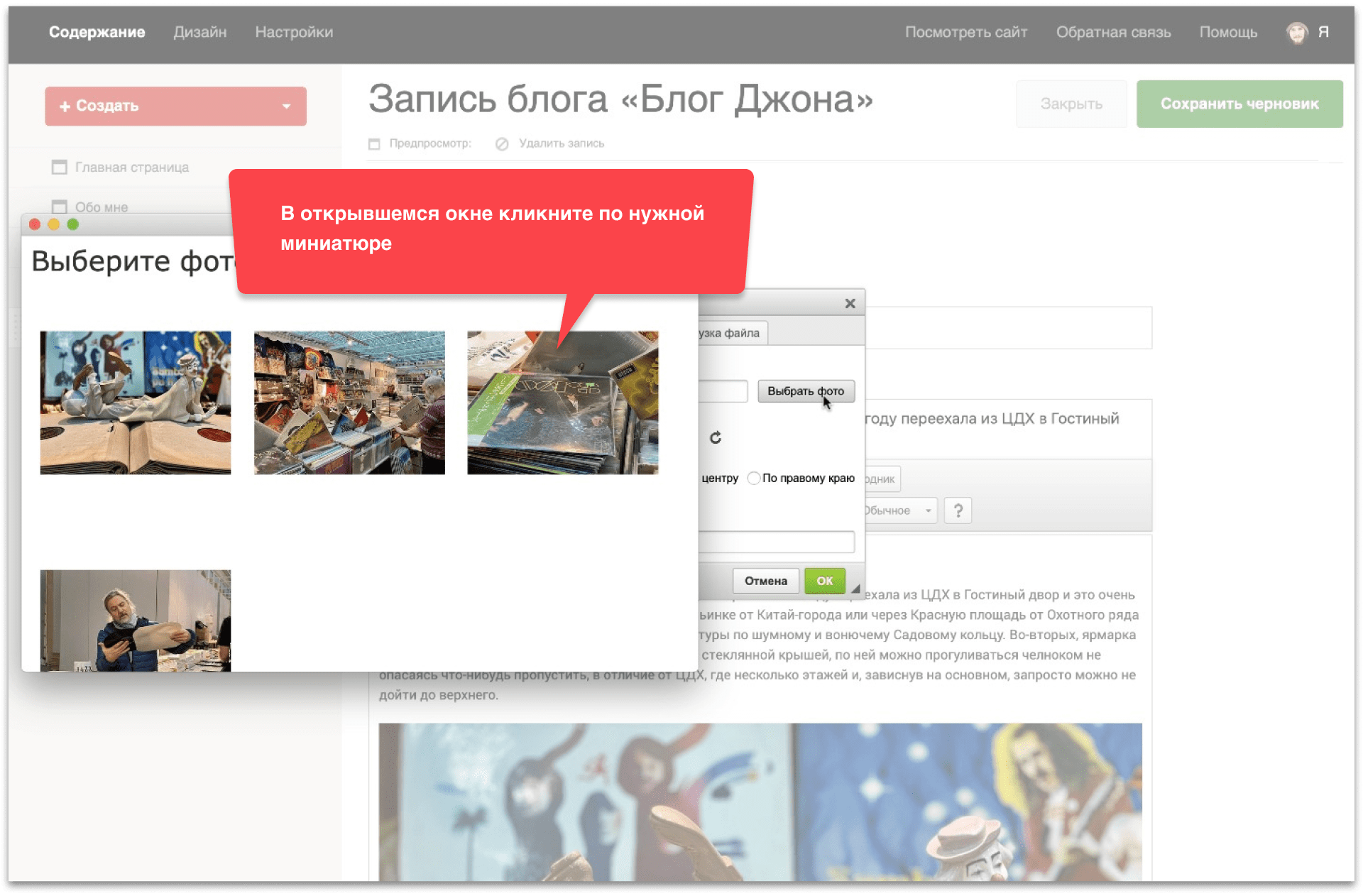The height and width of the screenshot is (896, 1363).
Task: Click the Отмена button
Action: coord(765,581)
